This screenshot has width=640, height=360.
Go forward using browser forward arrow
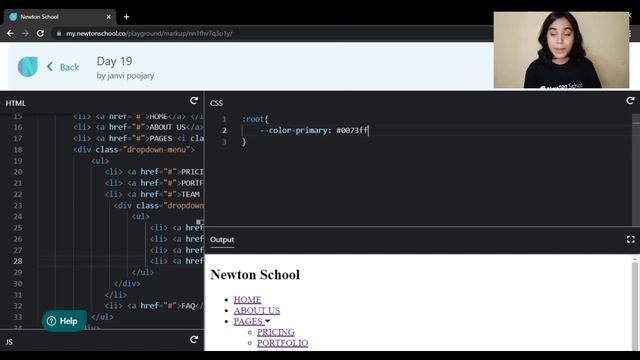point(25,33)
